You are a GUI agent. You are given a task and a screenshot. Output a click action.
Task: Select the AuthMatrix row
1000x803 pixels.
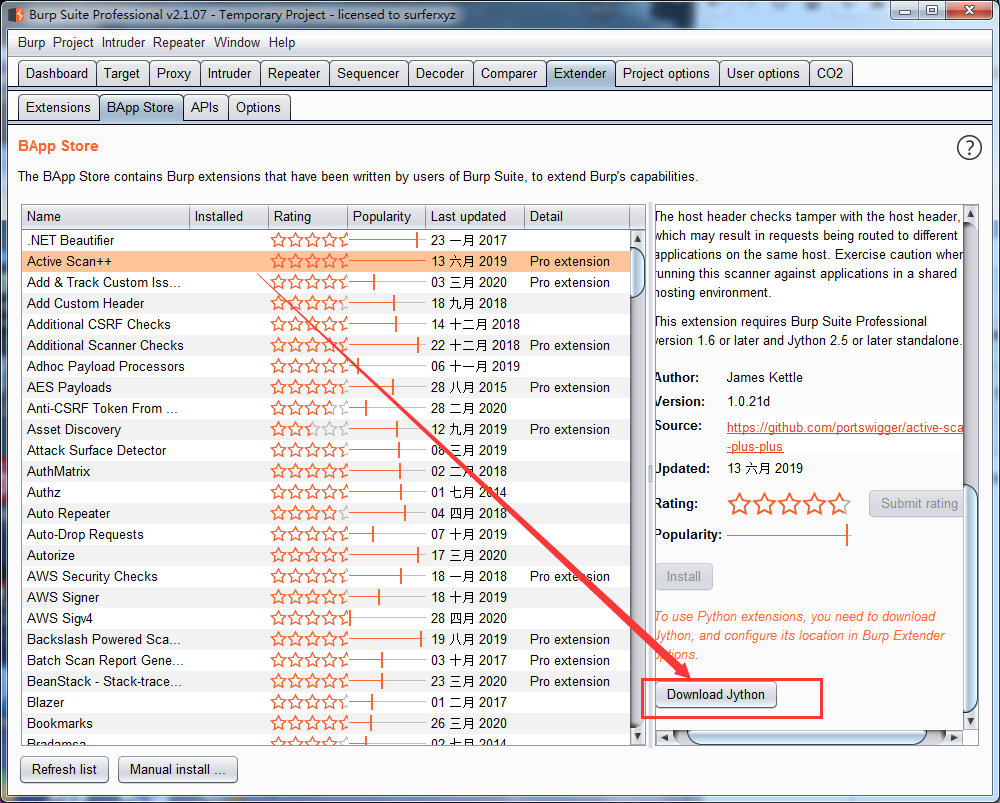326,472
